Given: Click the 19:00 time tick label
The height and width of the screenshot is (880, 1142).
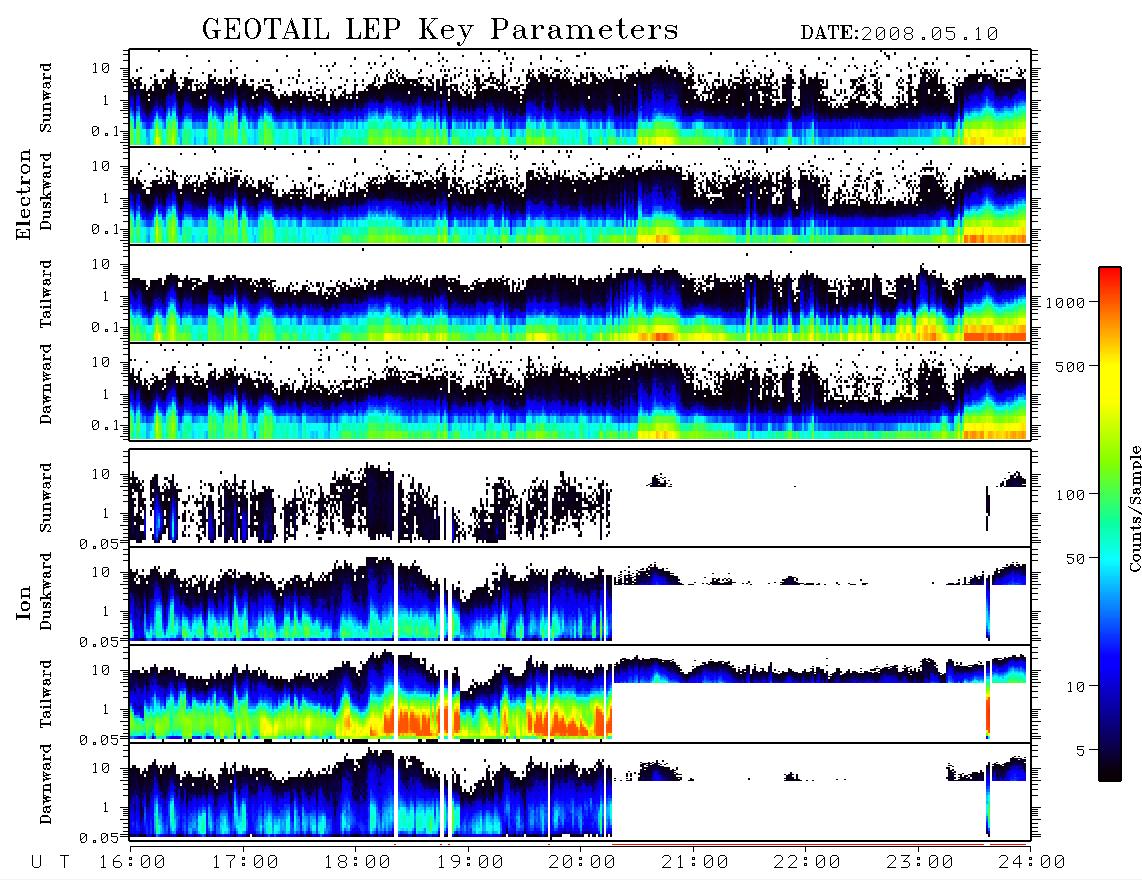Looking at the screenshot, I should tap(470, 862).
